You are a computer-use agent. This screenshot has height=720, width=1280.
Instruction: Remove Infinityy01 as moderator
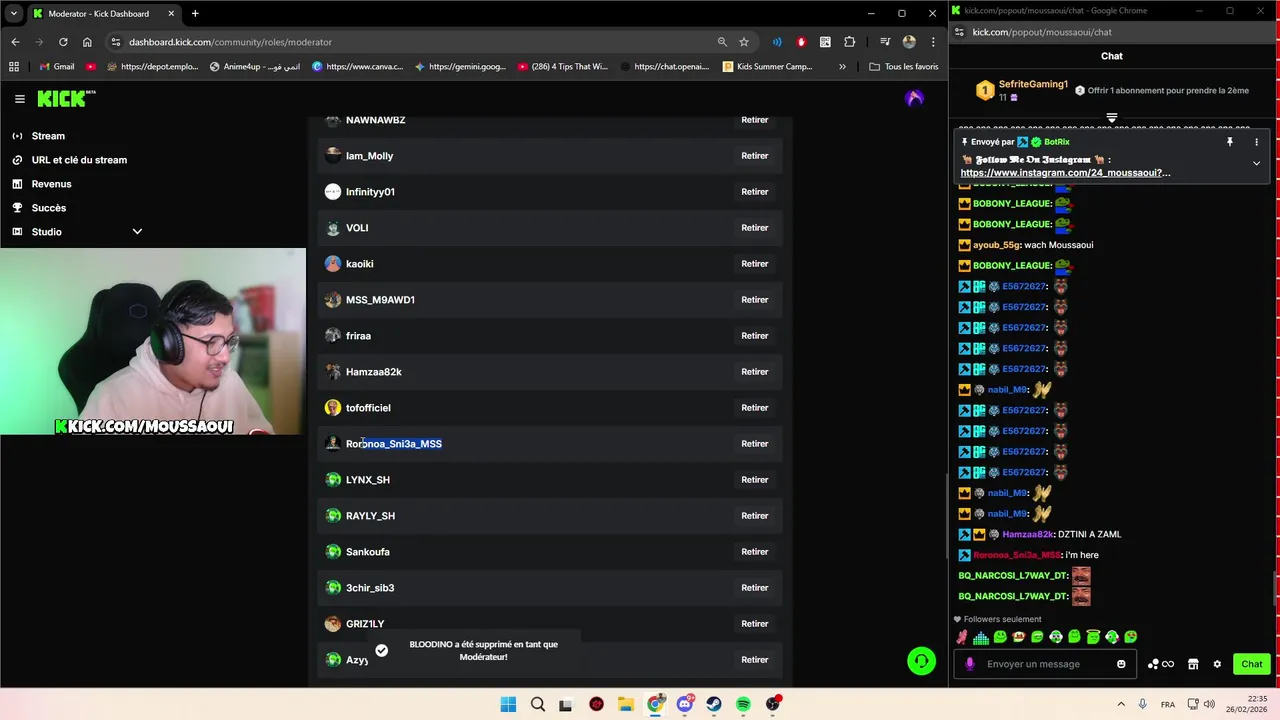click(x=754, y=192)
